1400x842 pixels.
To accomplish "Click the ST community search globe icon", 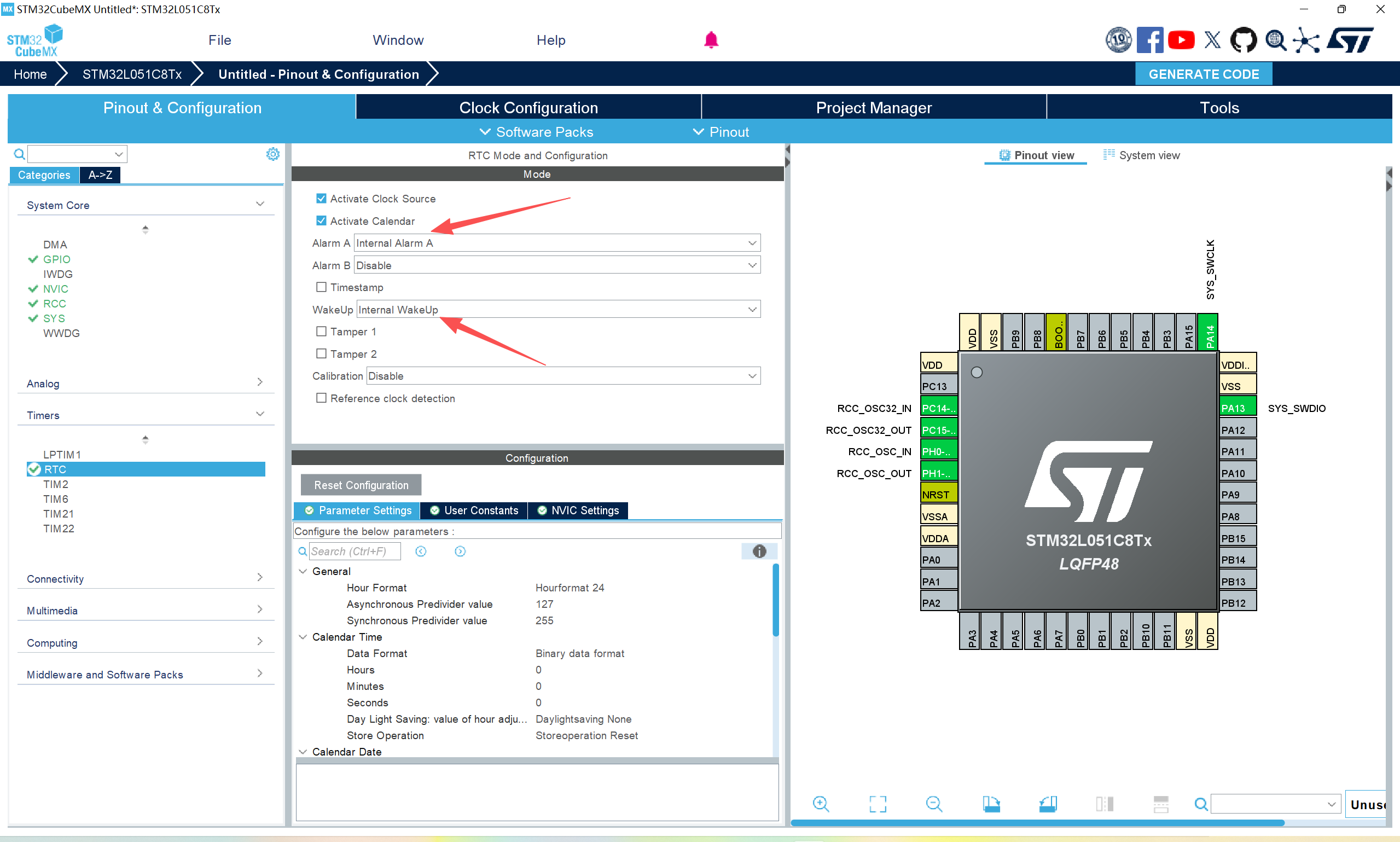I will point(1275,40).
